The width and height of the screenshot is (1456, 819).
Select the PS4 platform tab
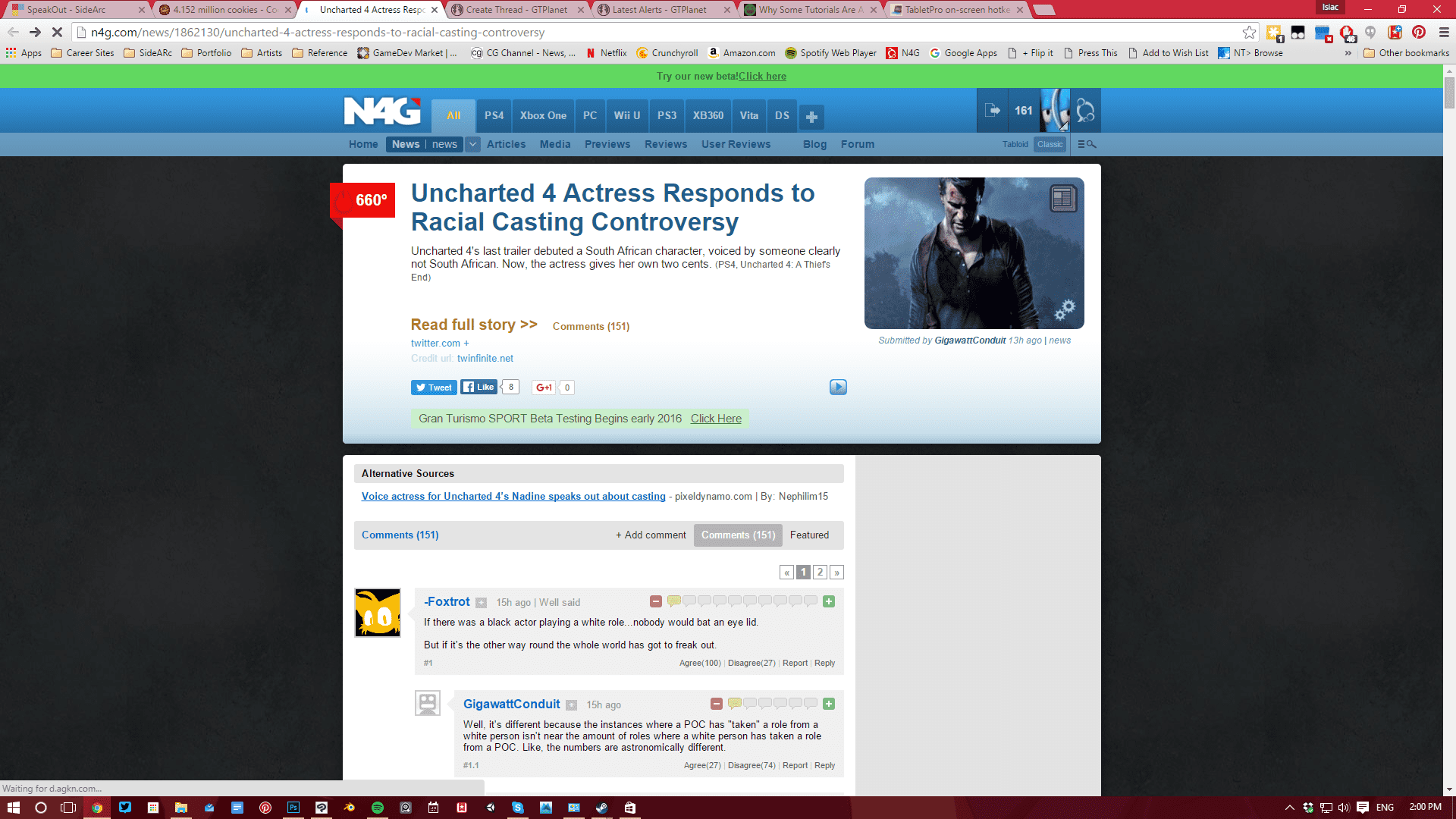[494, 115]
